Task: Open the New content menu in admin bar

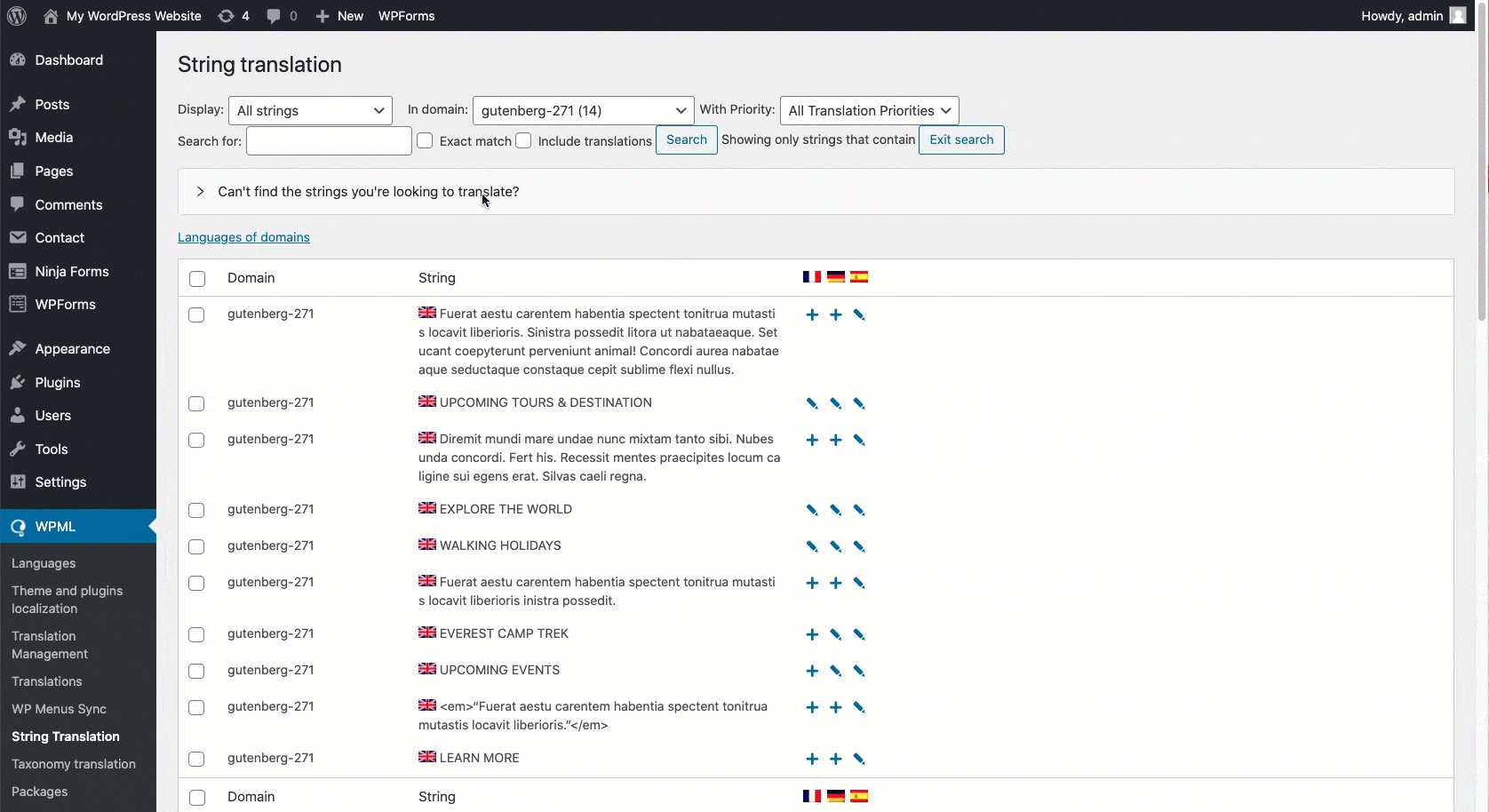Action: [340, 16]
